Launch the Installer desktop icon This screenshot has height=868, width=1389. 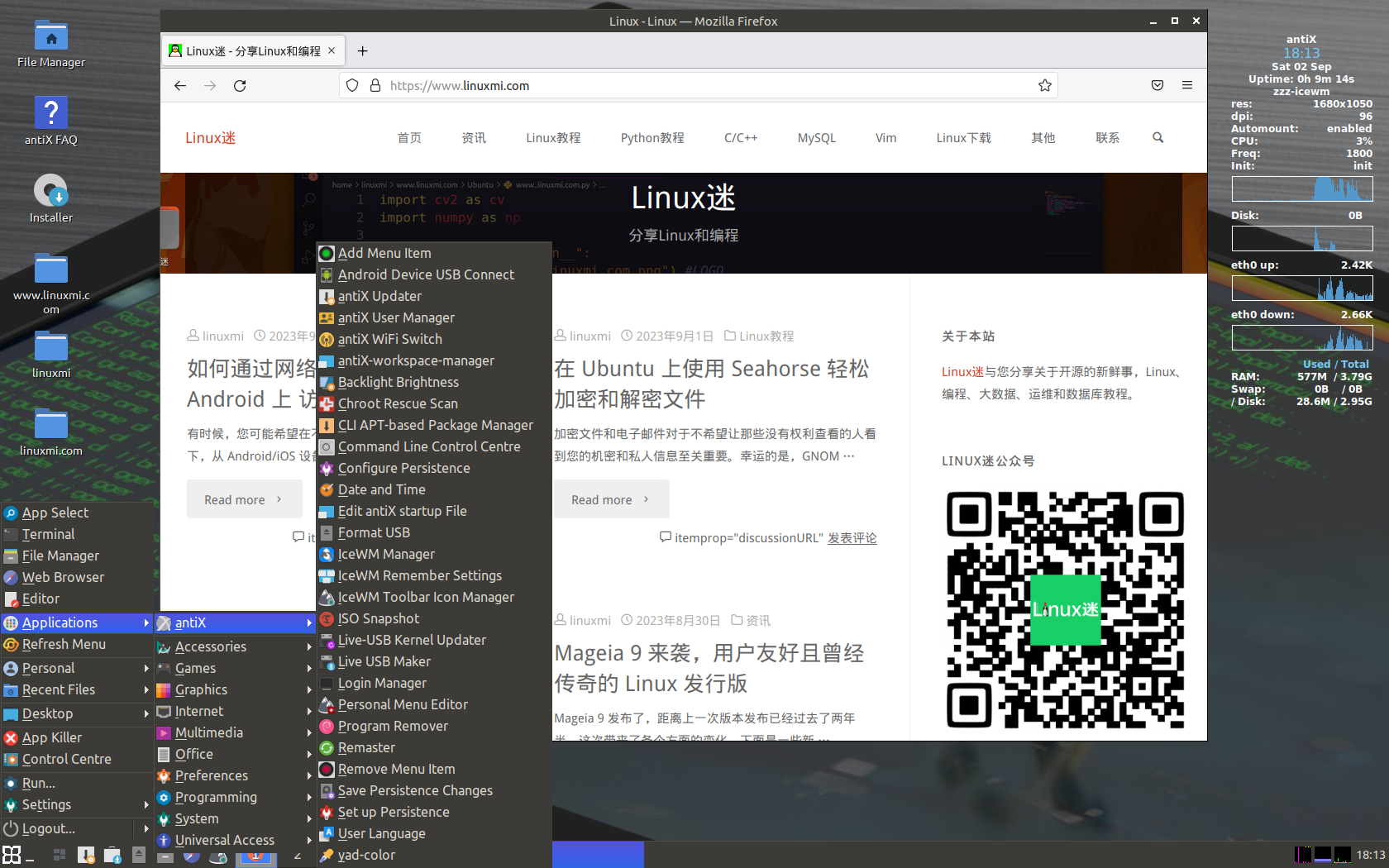[51, 198]
